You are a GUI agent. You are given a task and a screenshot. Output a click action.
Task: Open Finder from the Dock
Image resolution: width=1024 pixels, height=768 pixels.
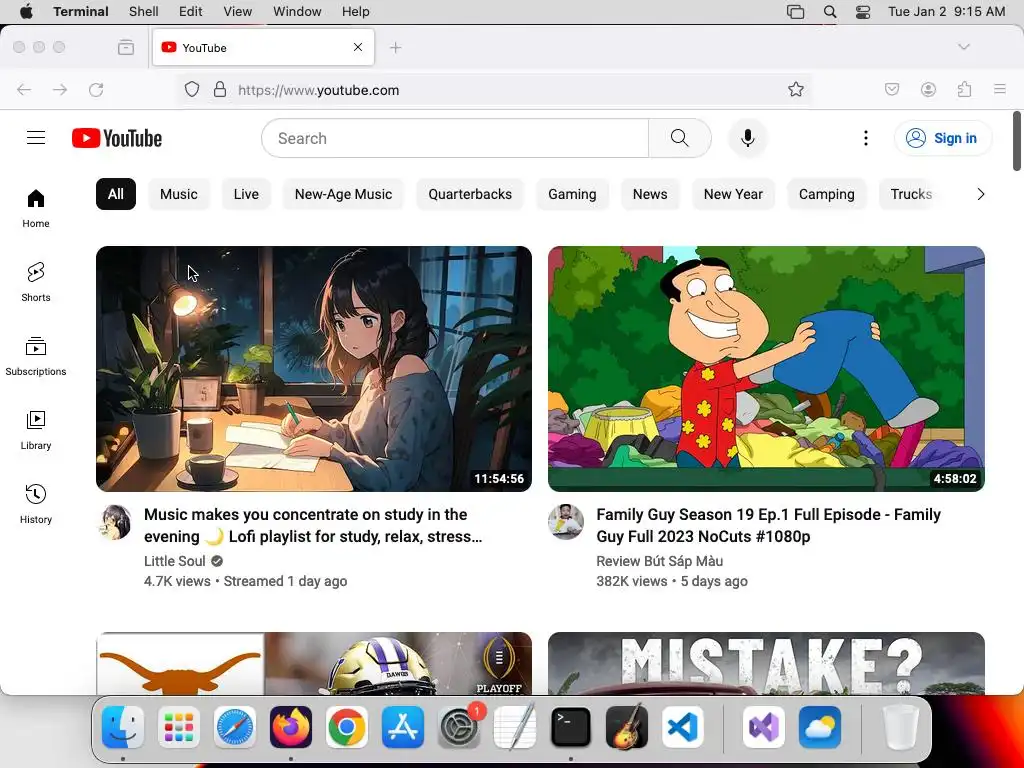click(123, 727)
